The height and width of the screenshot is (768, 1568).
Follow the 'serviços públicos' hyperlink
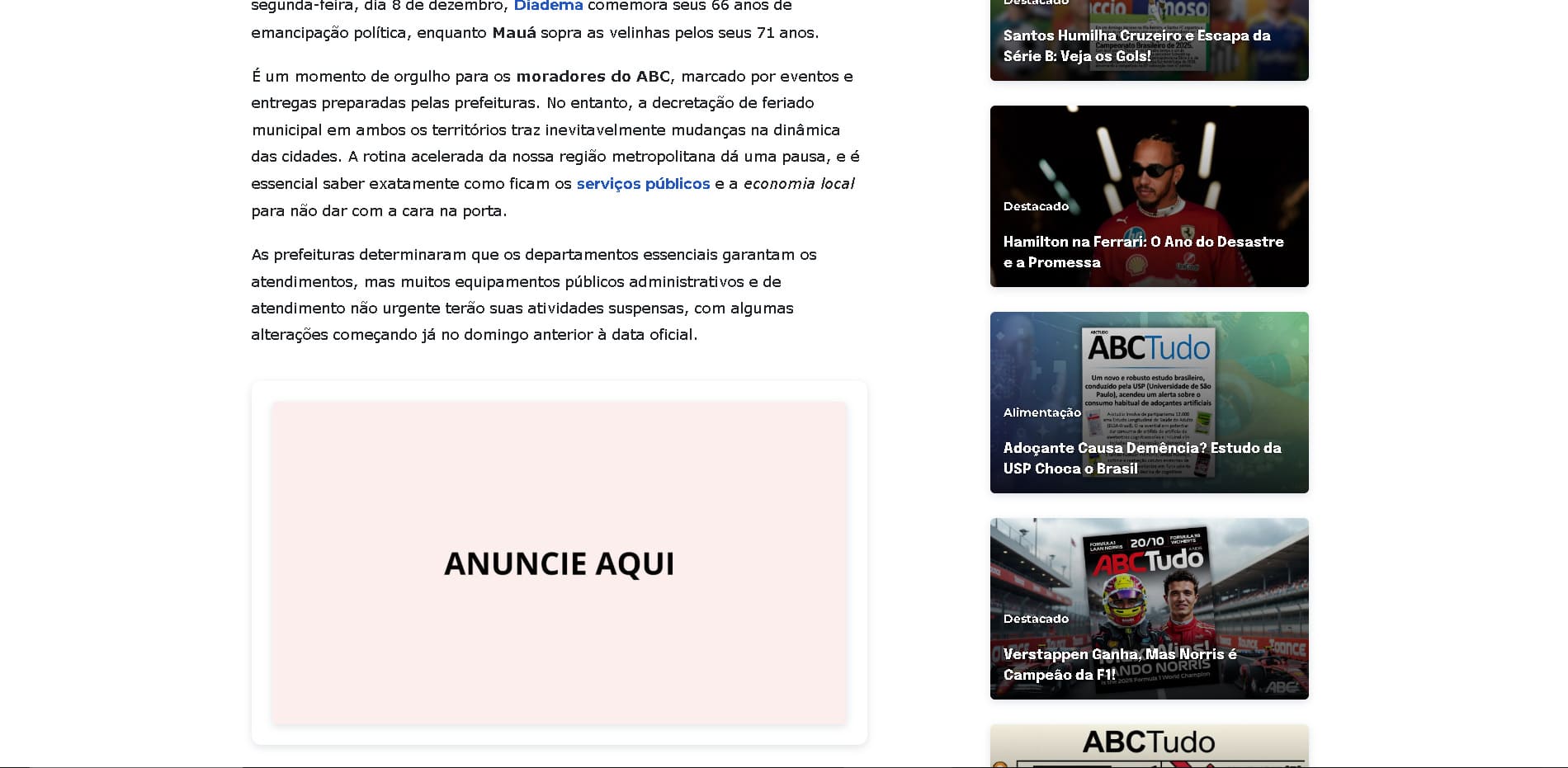643,184
